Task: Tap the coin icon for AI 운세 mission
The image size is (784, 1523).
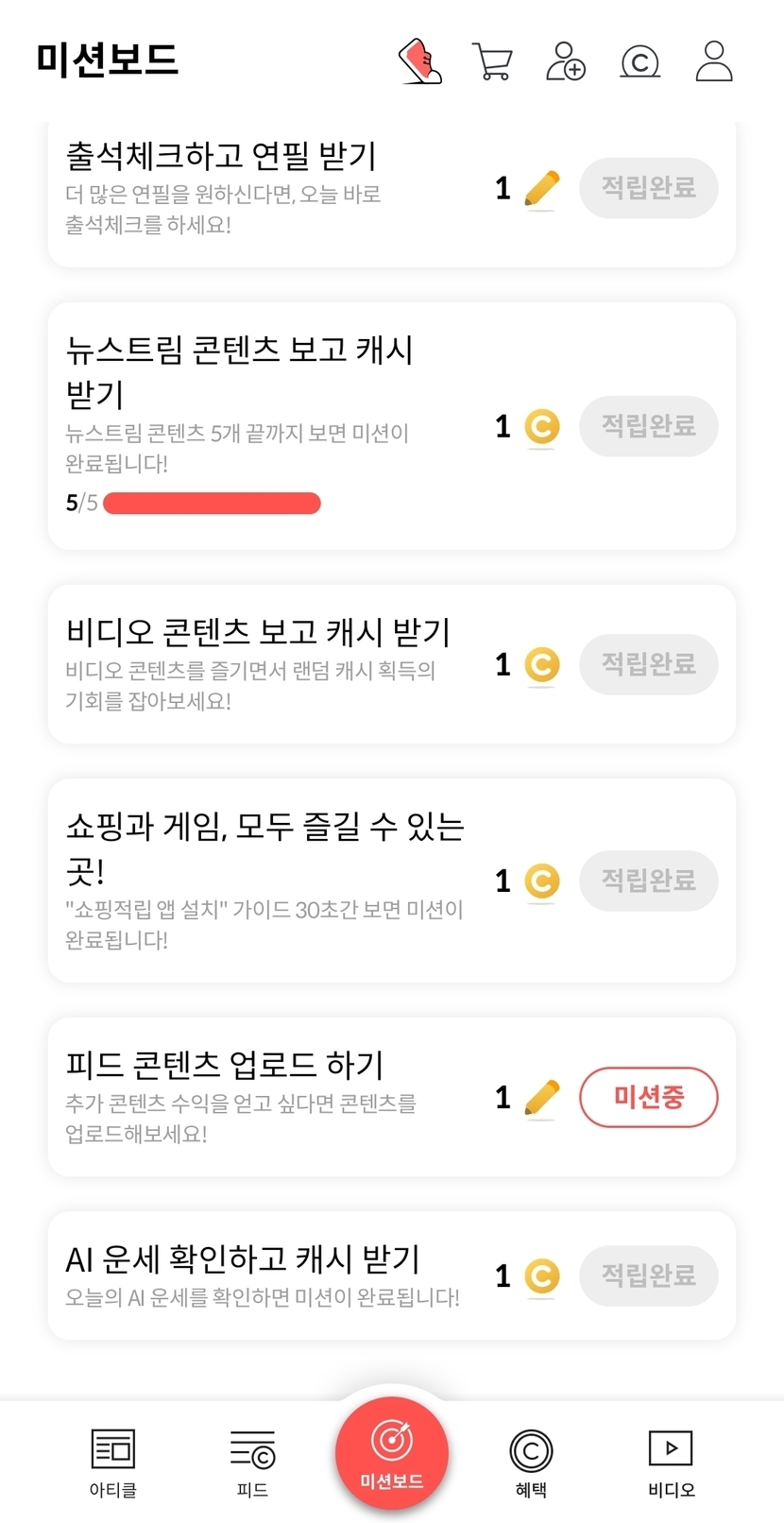Action: point(541,1276)
